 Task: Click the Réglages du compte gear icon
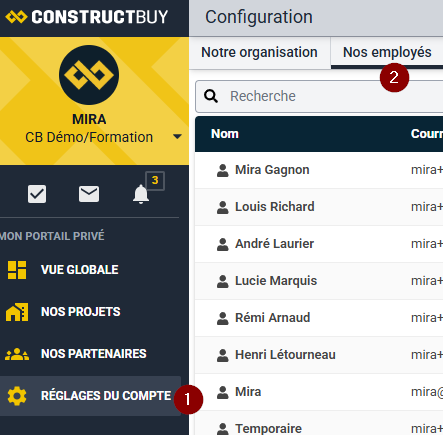click(x=17, y=396)
